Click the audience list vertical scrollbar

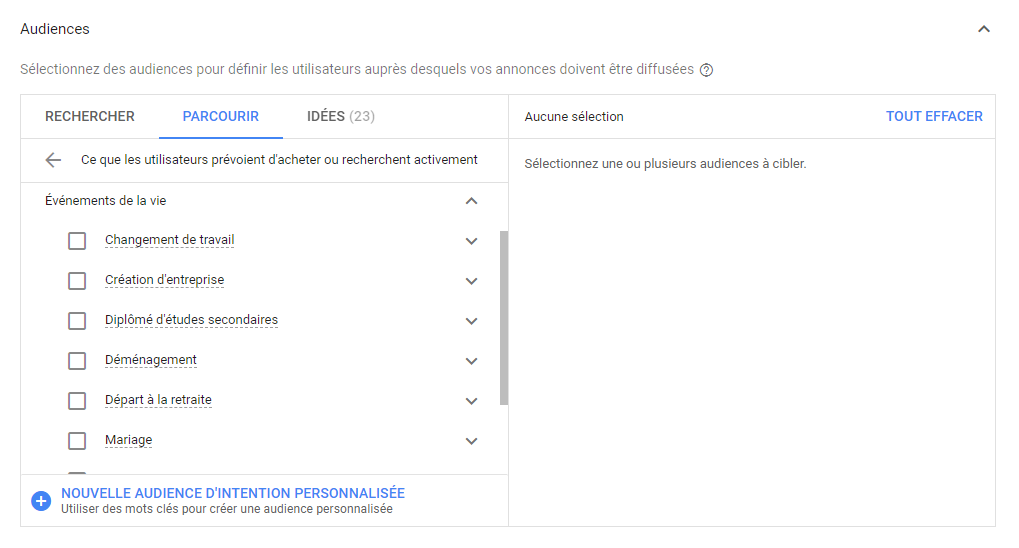(504, 317)
